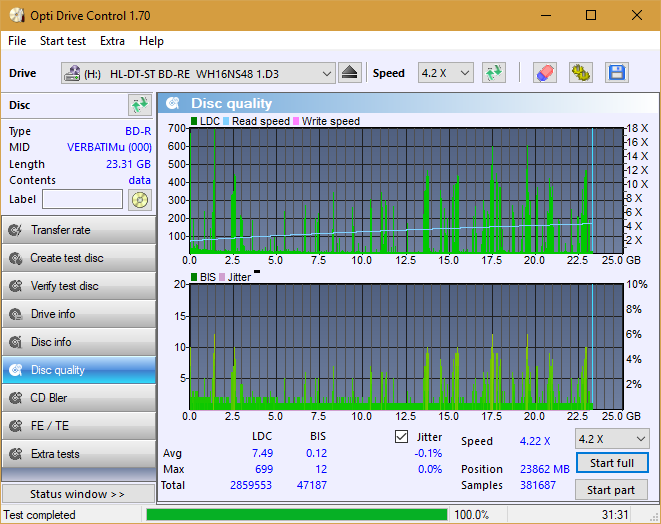Click the Extra tests sidebar icon
The height and width of the screenshot is (524, 661).
point(16,454)
